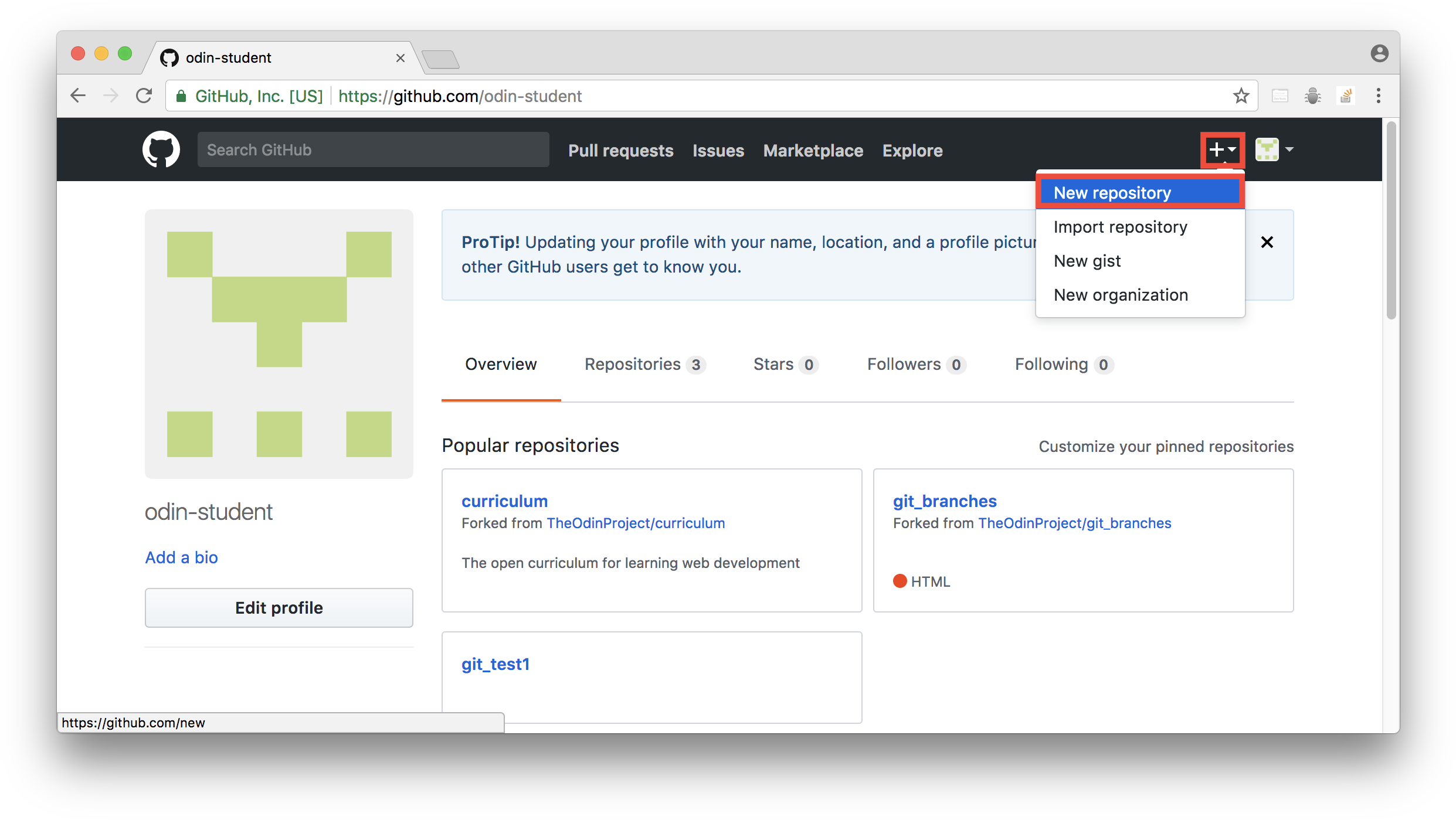Open a new browser tab
The width and height of the screenshot is (1456, 820).
click(x=440, y=59)
